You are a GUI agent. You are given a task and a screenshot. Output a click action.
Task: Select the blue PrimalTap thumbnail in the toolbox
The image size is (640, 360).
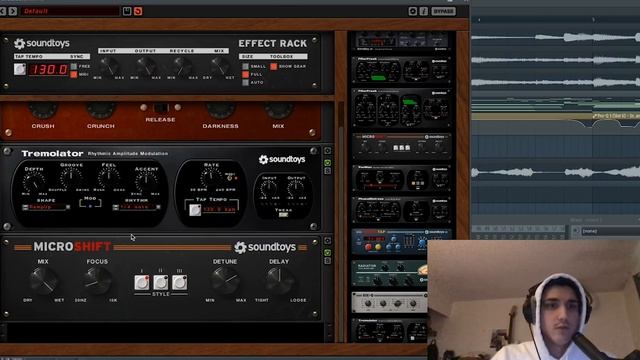tap(402, 242)
